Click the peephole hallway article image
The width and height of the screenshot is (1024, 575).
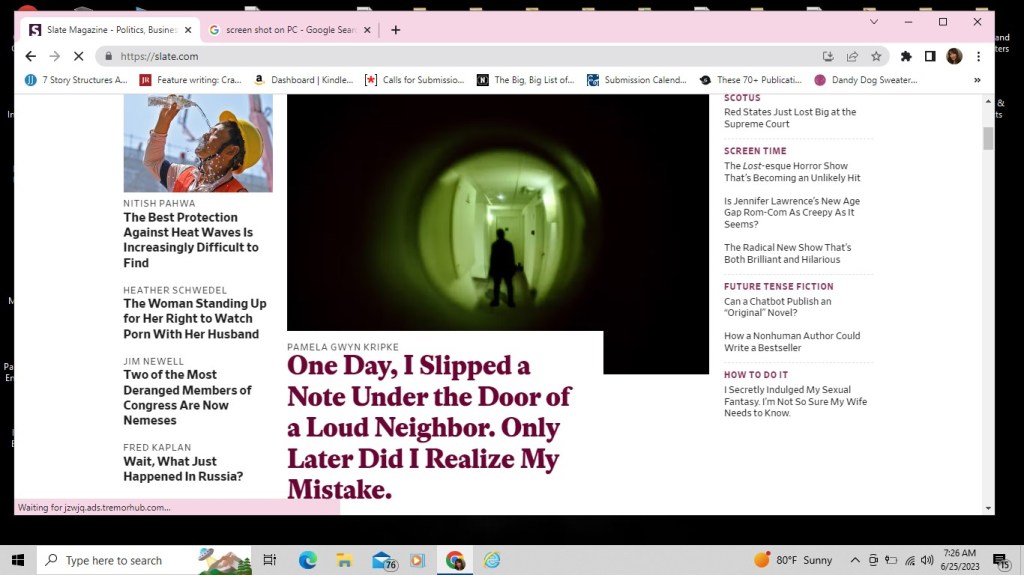click(x=497, y=212)
